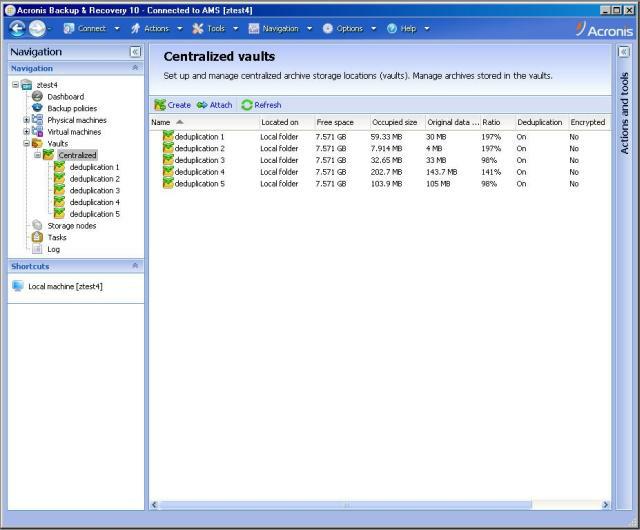Viewport: 640px width, 530px height.
Task: Collapse the Navigation pane with the double-chevron
Action: click(135, 52)
